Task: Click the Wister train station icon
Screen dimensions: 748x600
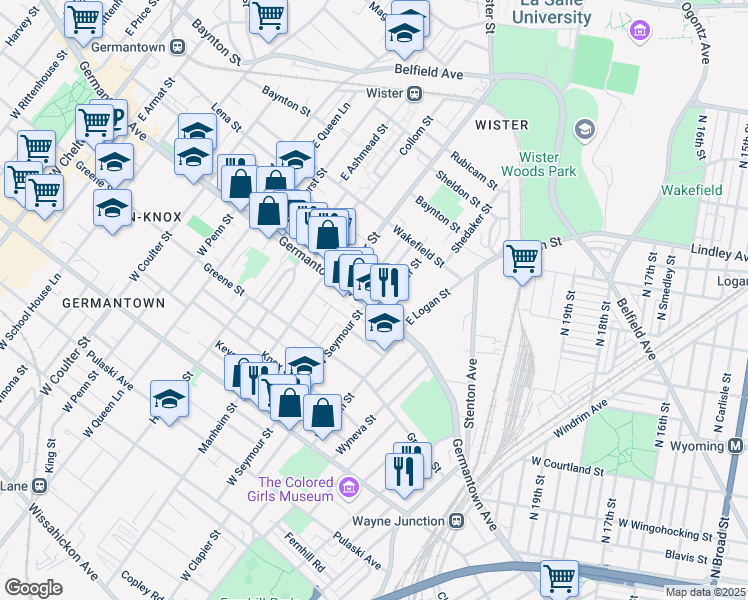Action: pyautogui.click(x=411, y=94)
